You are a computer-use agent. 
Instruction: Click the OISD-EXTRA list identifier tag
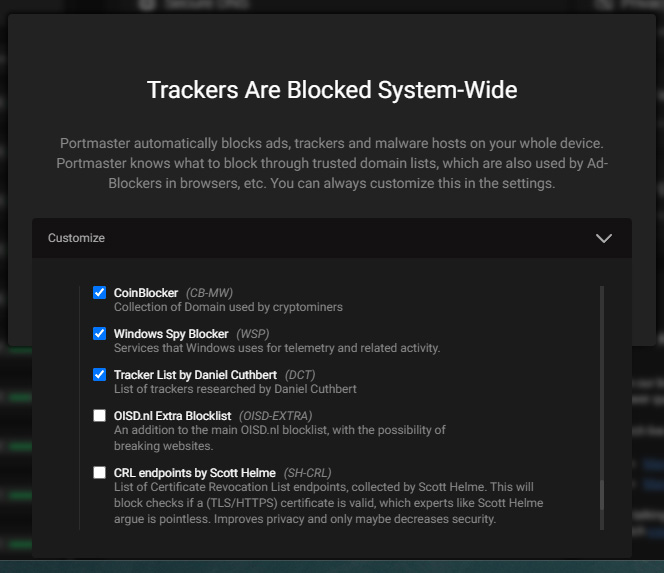pos(276,416)
